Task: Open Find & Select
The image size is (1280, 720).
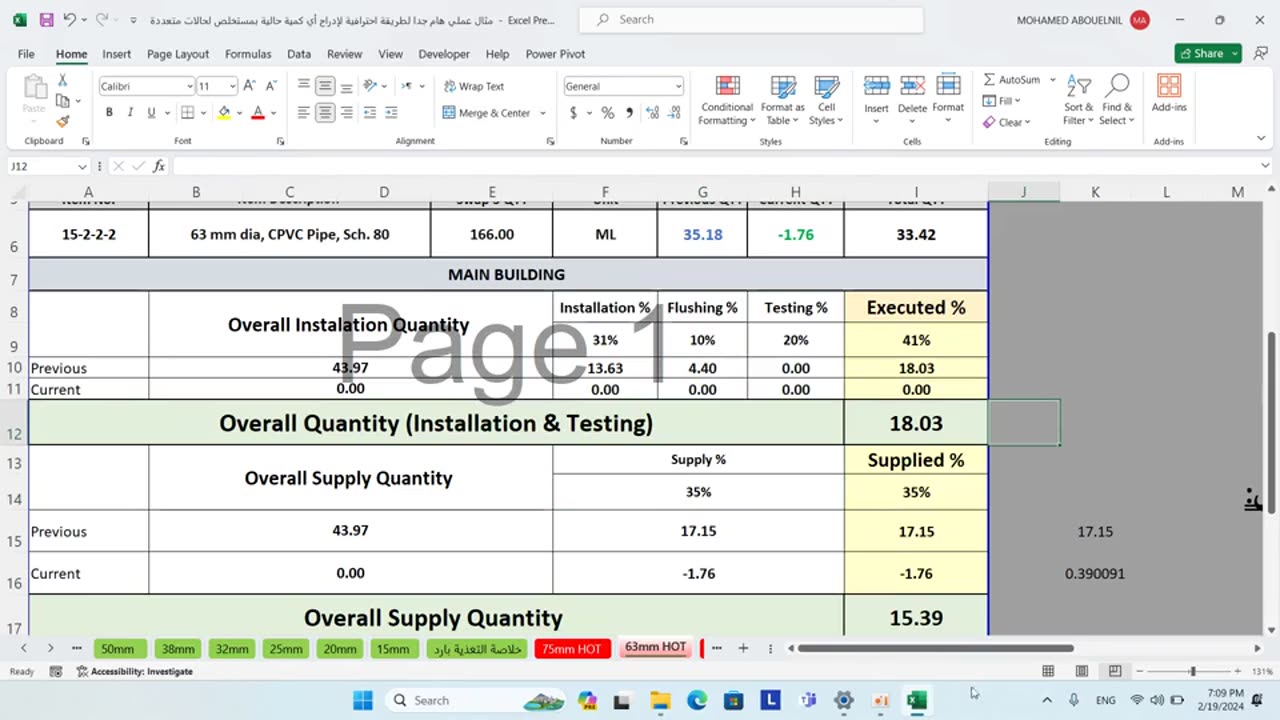Action: tap(1117, 100)
